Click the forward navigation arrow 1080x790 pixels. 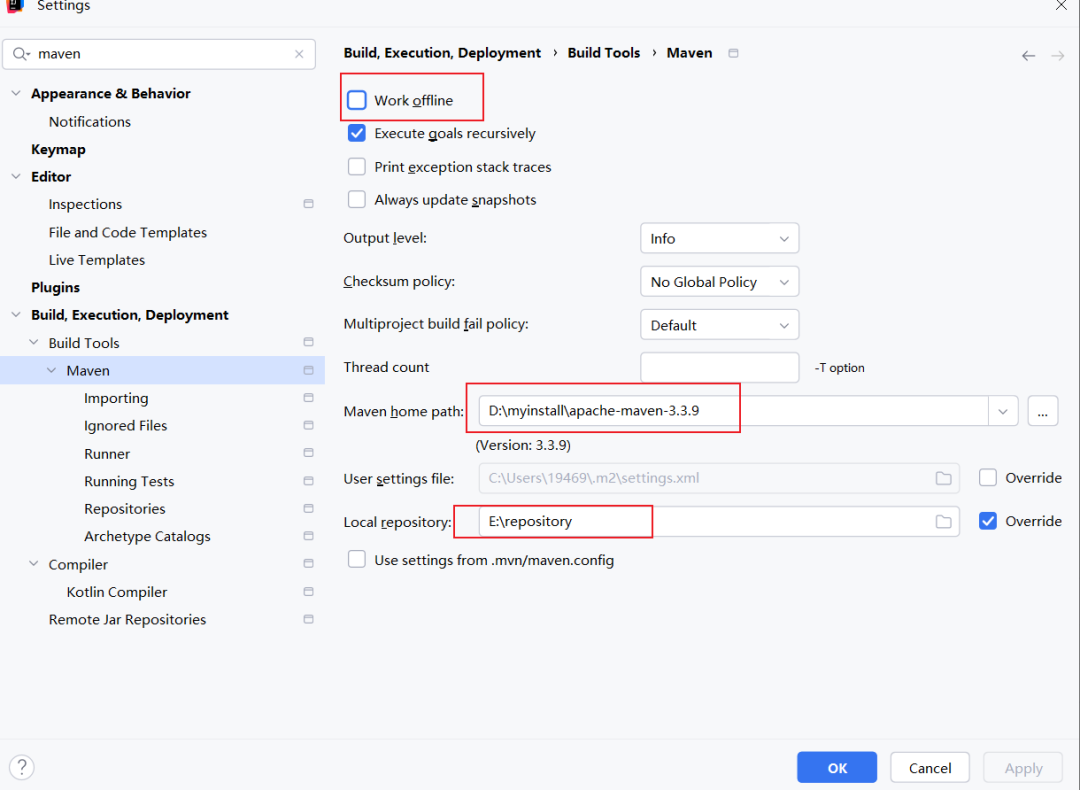pos(1057,56)
